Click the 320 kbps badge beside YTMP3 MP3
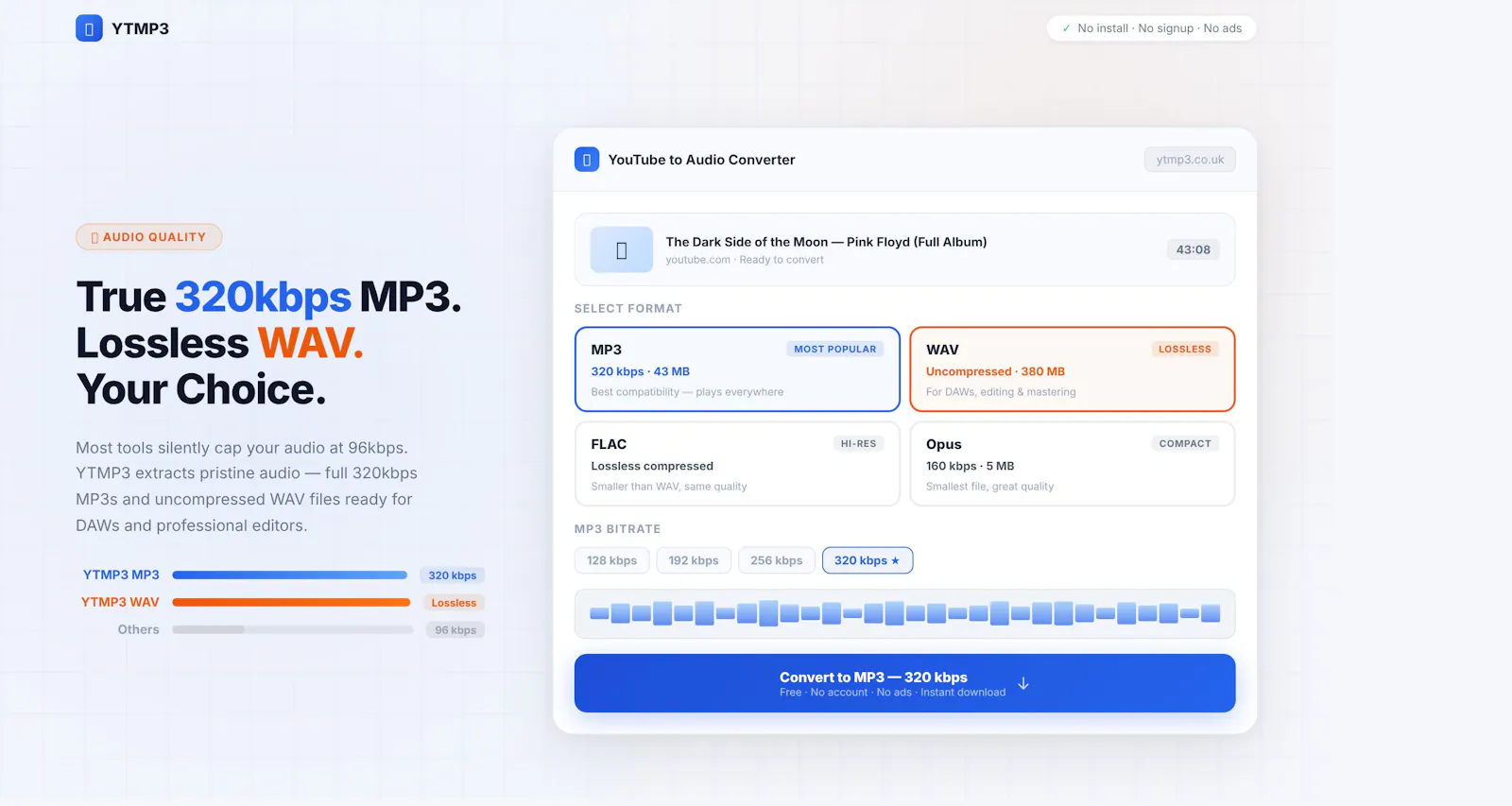The height and width of the screenshot is (806, 1512). (453, 575)
